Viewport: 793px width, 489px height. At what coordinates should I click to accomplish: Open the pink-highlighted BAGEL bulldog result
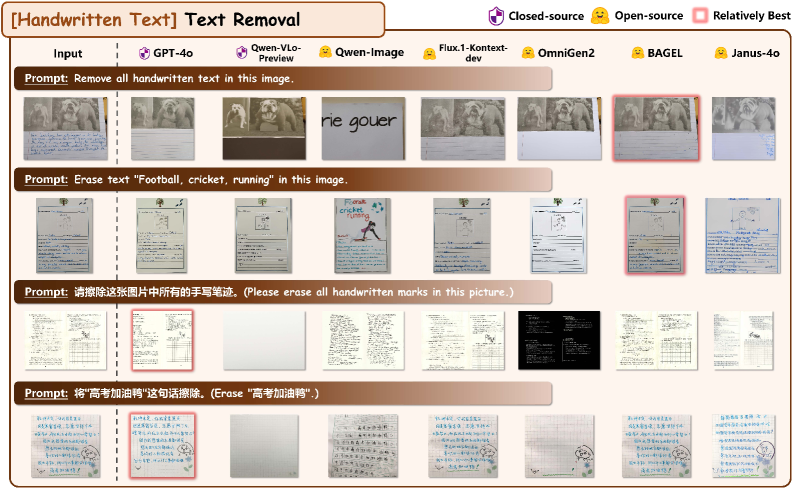coord(656,128)
